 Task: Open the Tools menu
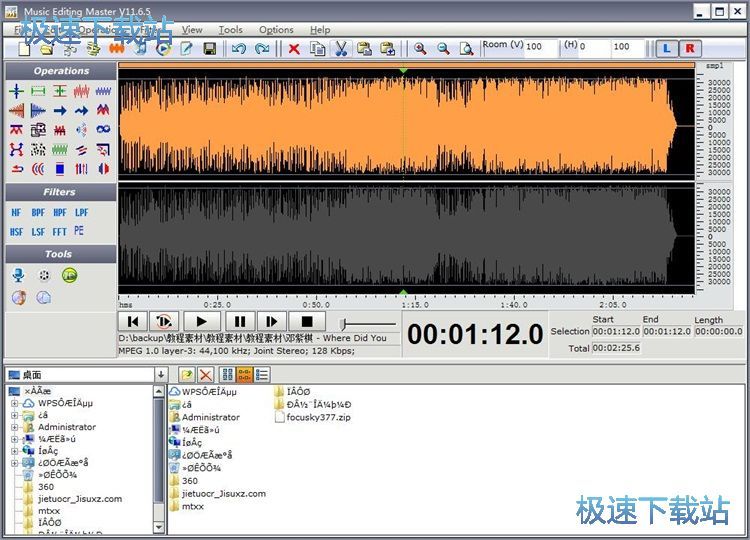click(230, 30)
